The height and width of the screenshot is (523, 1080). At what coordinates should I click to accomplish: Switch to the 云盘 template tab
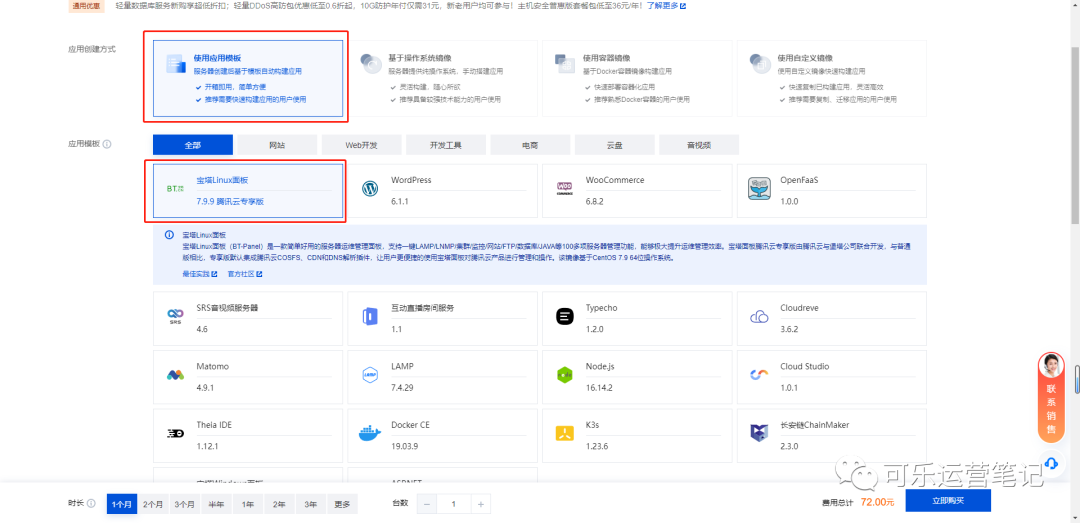(x=614, y=145)
